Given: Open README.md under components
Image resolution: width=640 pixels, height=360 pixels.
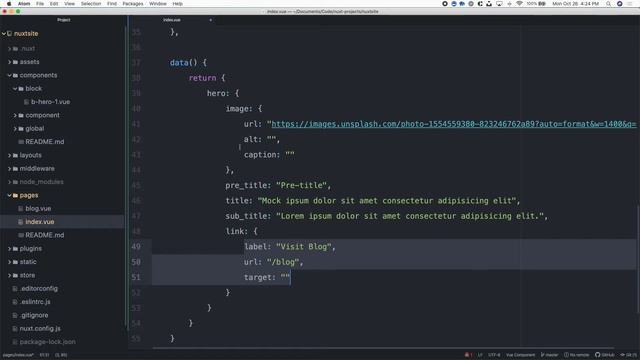Looking at the screenshot, I should (44, 142).
